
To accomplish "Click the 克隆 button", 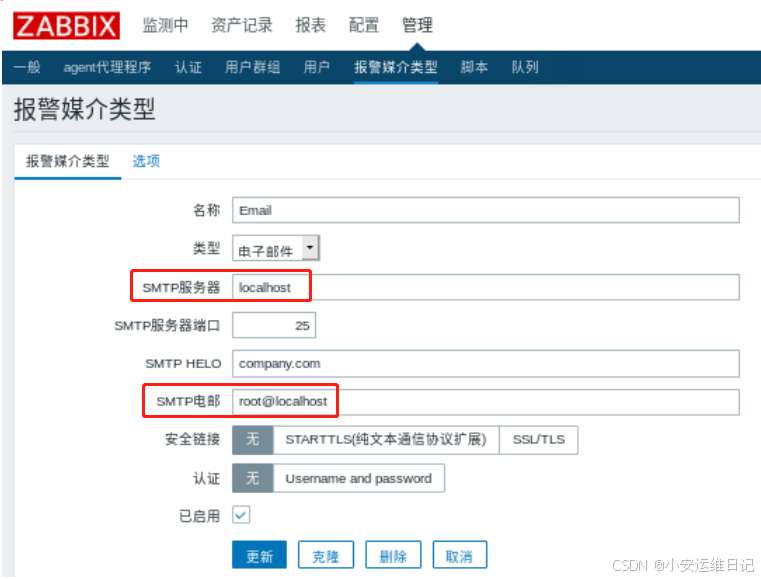I will click(x=326, y=555).
